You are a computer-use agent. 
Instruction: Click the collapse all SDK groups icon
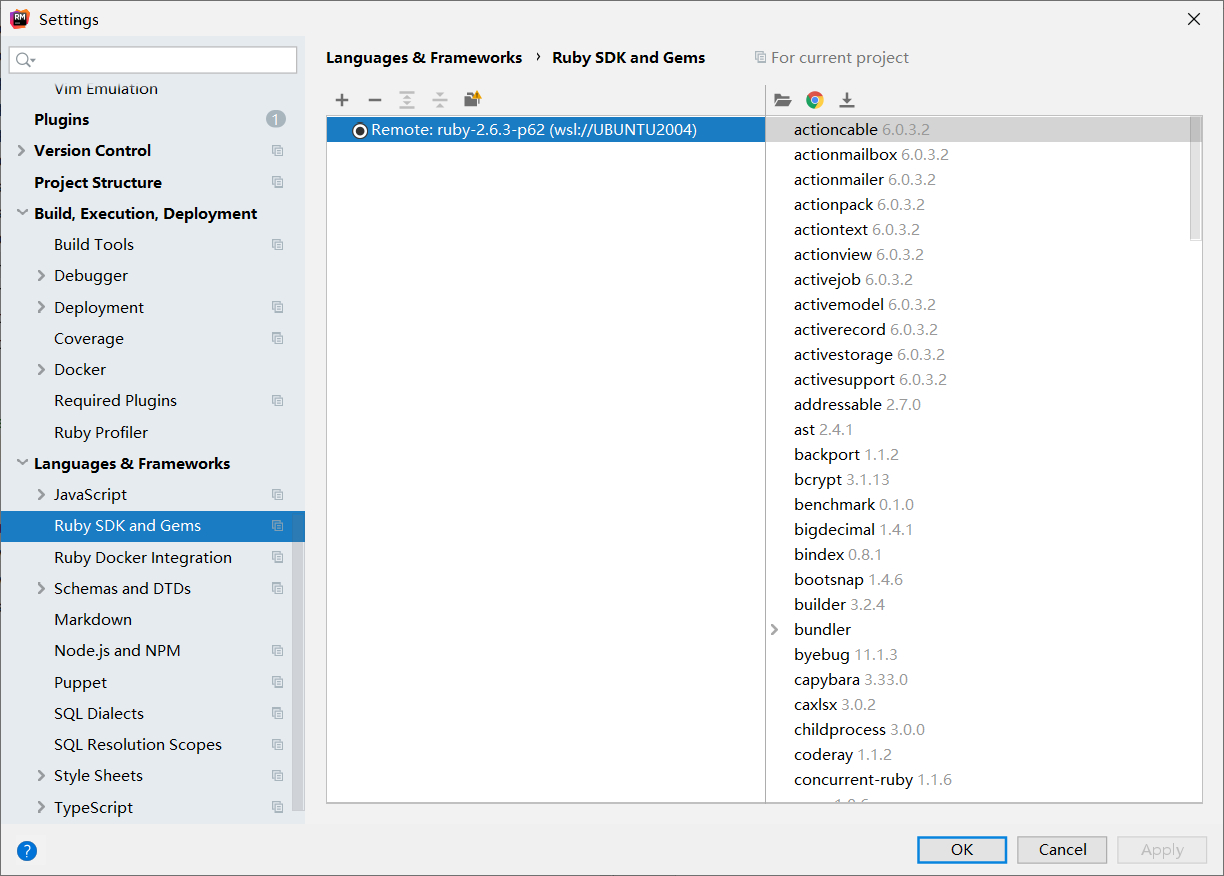[440, 100]
